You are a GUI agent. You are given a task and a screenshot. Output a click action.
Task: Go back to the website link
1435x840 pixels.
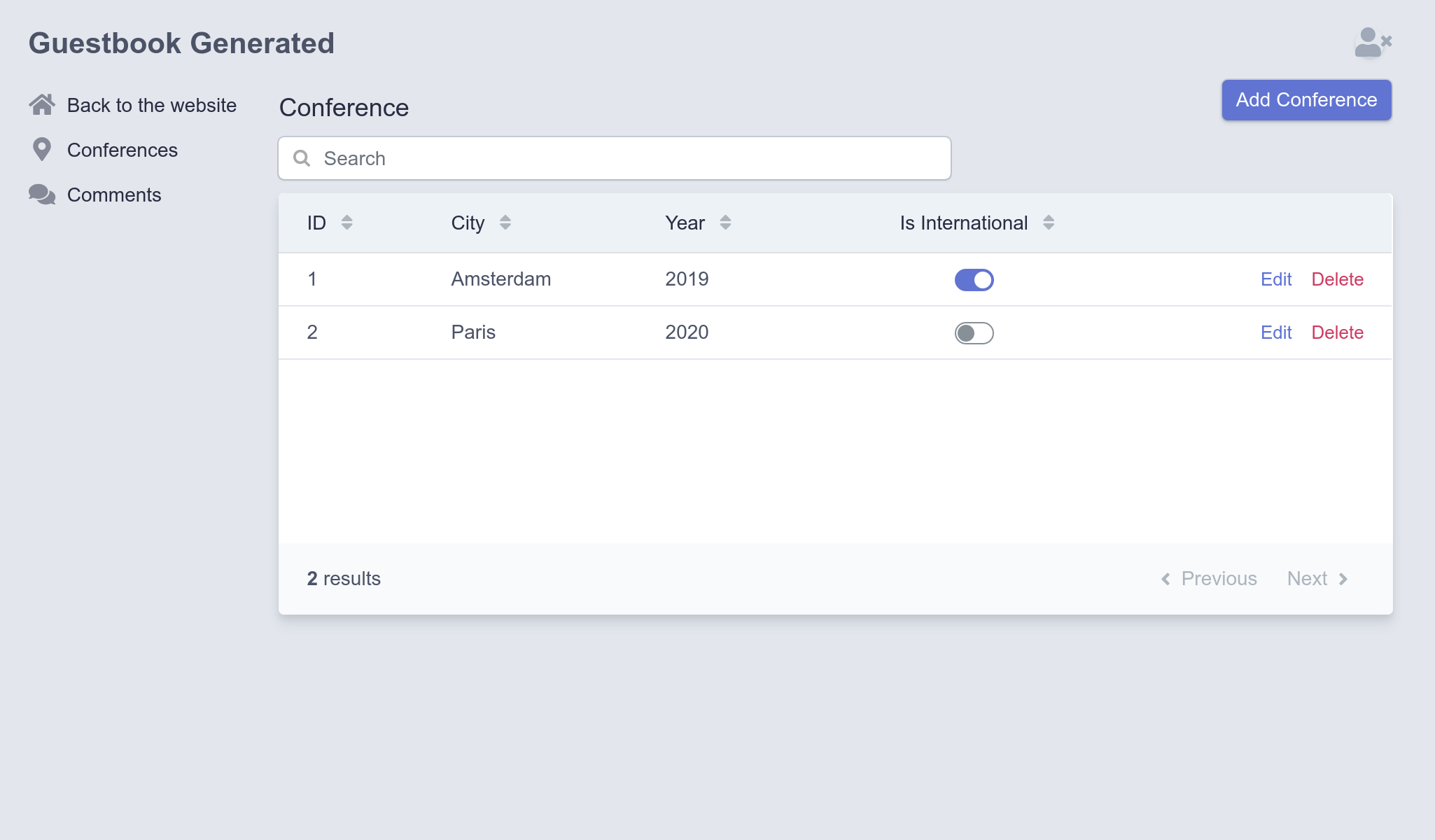tap(152, 105)
